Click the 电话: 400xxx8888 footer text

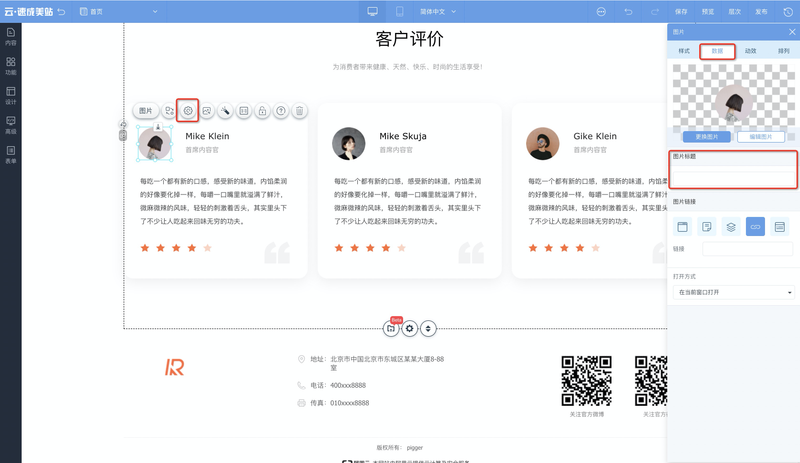point(338,385)
